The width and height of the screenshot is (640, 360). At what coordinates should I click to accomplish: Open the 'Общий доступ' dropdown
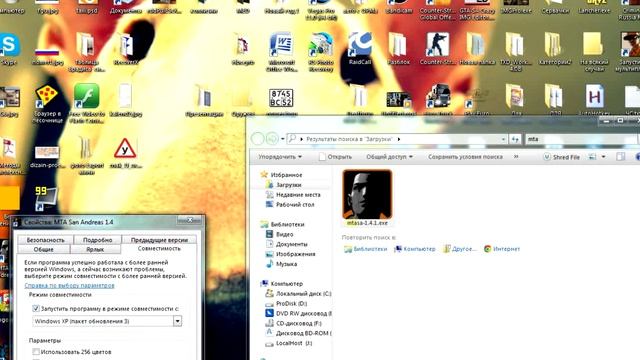click(x=389, y=157)
